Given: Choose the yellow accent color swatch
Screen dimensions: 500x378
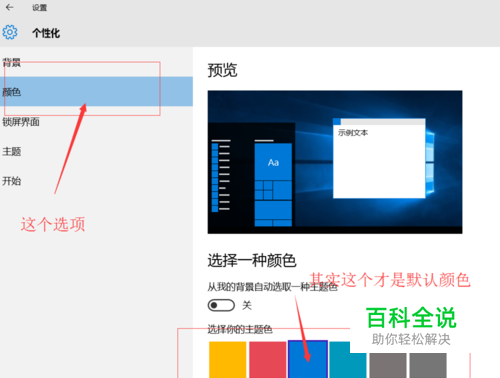Looking at the screenshot, I should click(228, 360).
